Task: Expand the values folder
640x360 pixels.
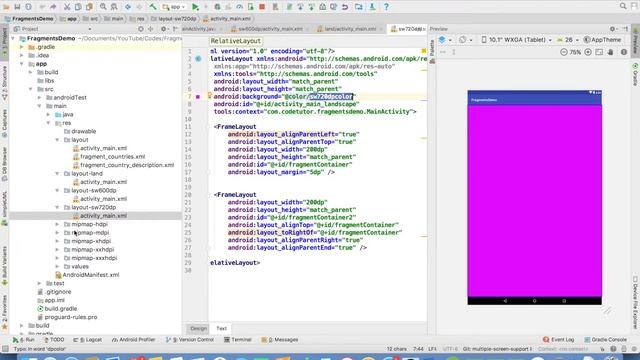Action: (x=57, y=266)
